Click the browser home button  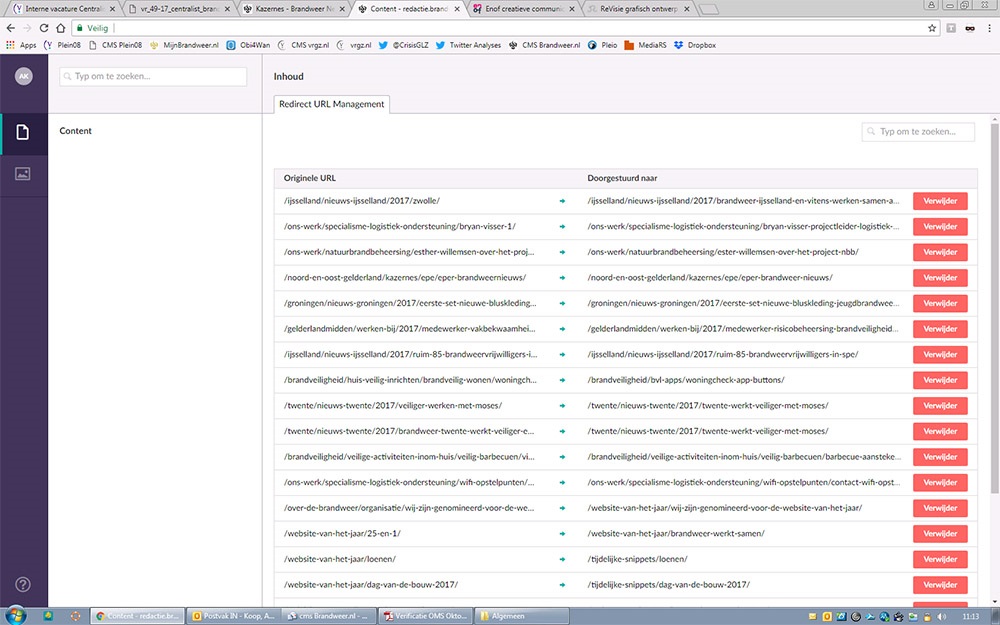61,28
